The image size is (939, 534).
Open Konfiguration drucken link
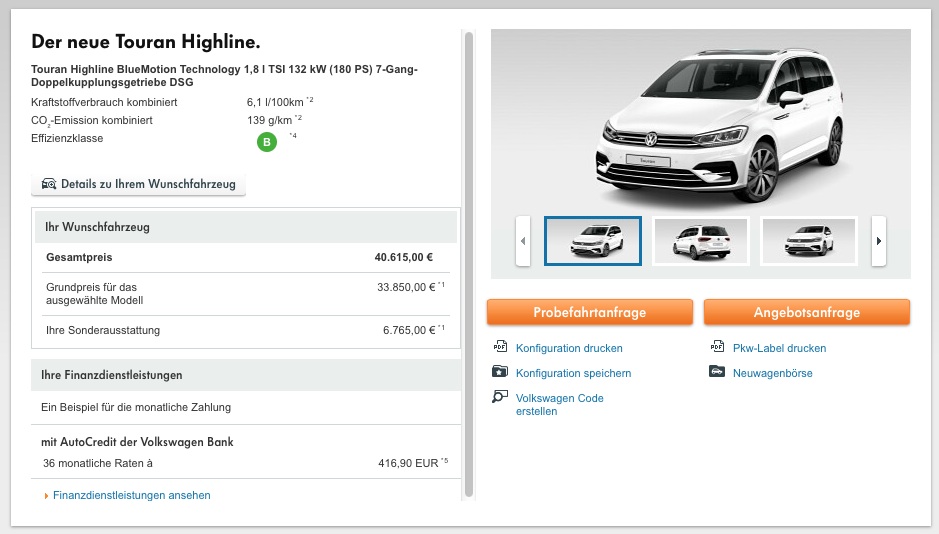[x=569, y=348]
